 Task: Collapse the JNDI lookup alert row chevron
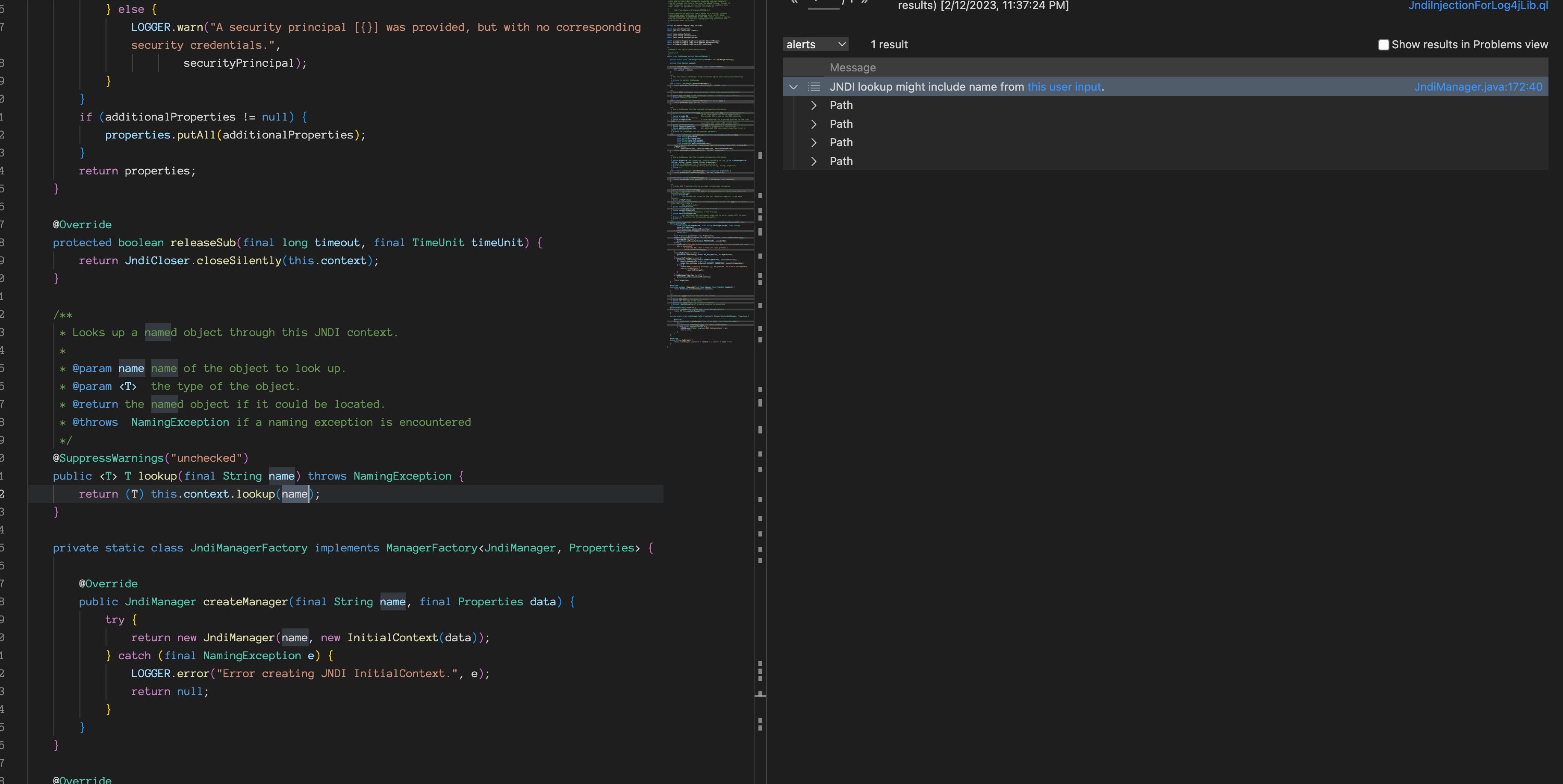coord(793,87)
